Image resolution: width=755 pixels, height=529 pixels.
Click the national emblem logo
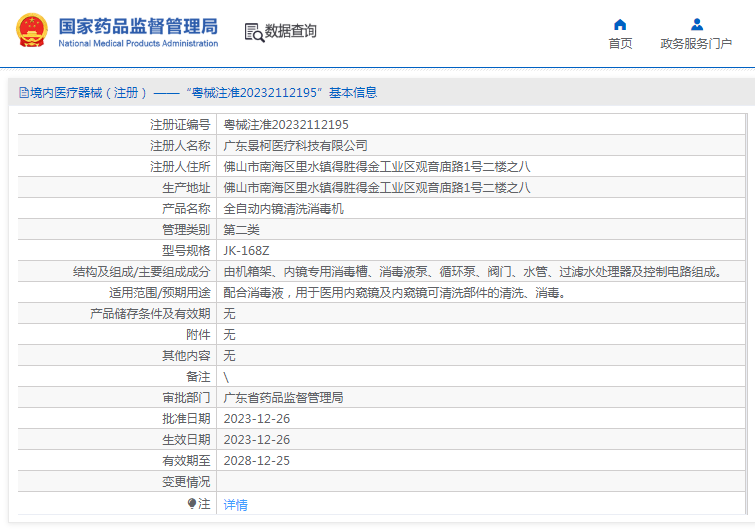click(x=32, y=30)
